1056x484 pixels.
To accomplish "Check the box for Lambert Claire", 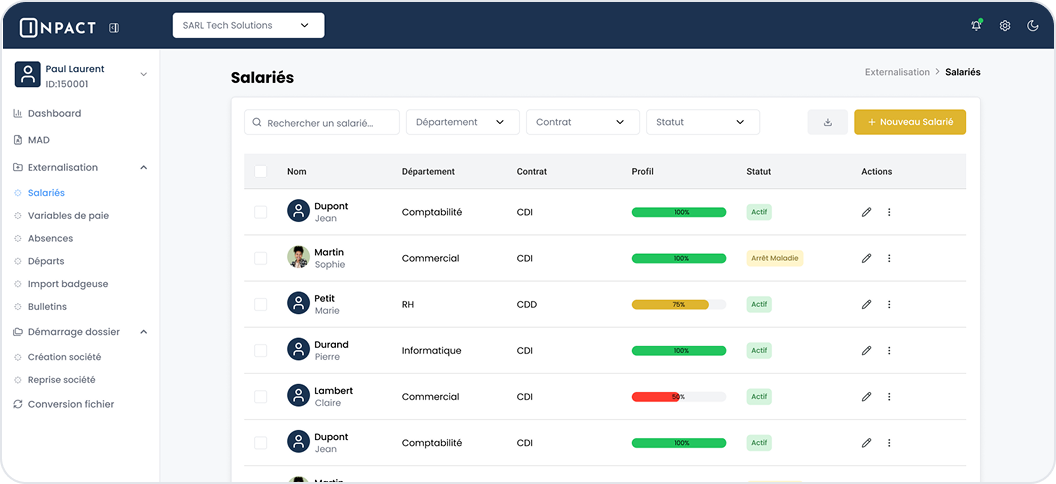I will click(261, 397).
